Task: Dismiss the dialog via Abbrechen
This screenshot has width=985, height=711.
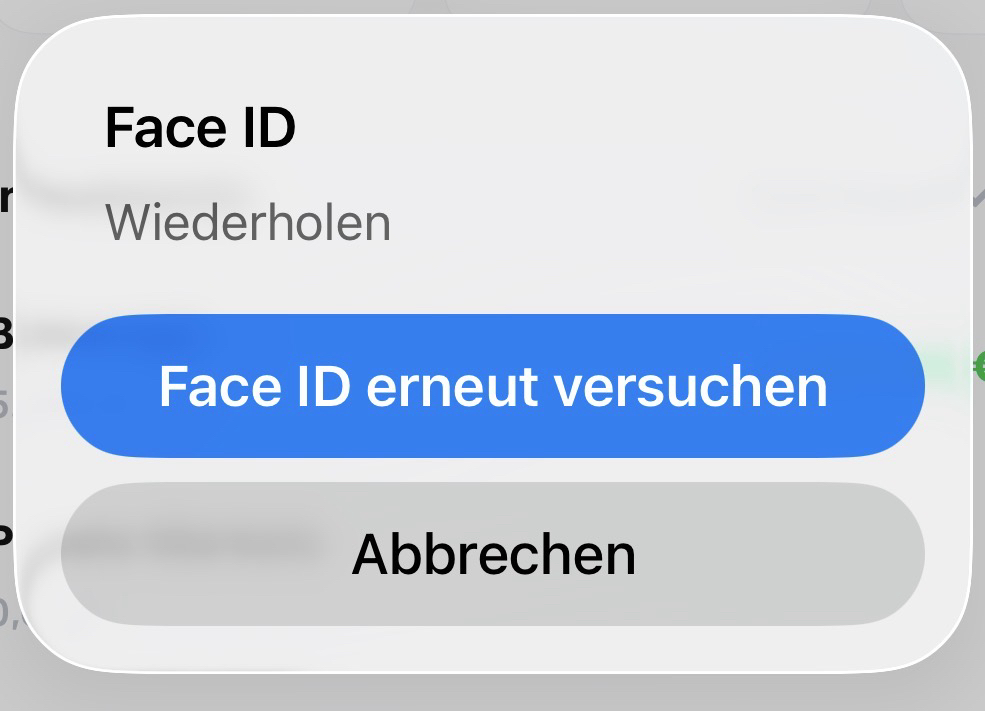Action: (492, 554)
